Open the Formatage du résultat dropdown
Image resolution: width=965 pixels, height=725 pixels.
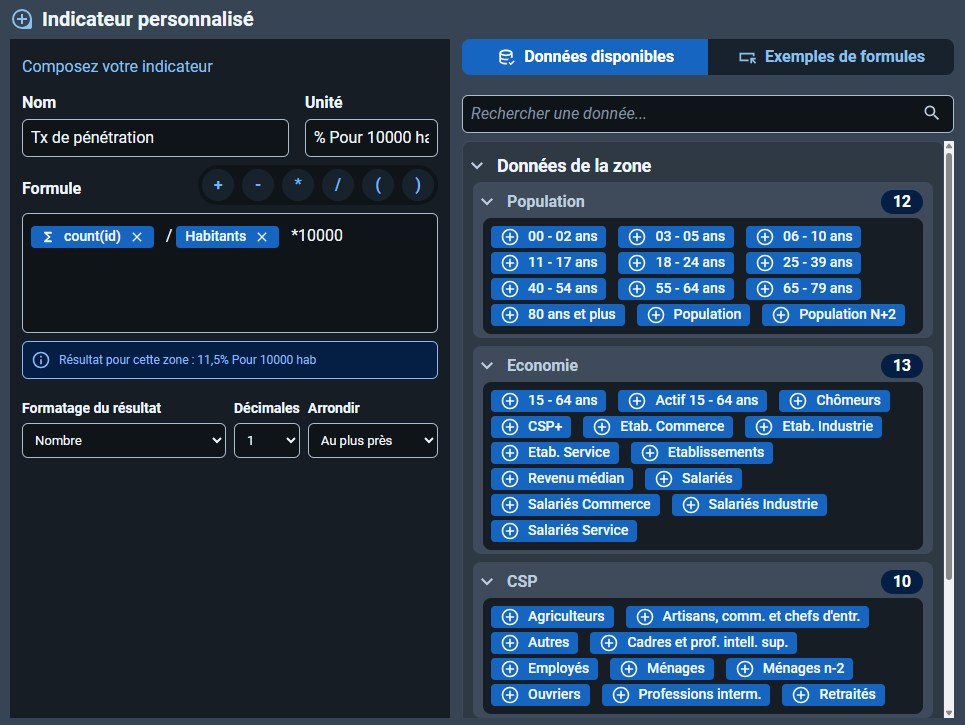coord(124,441)
